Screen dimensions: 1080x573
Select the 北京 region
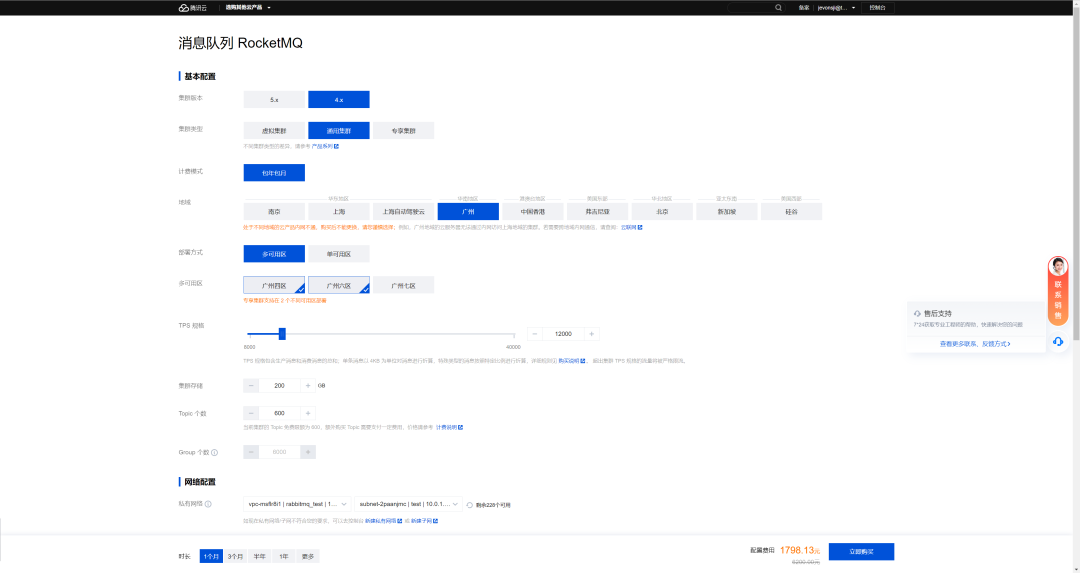tap(663, 211)
